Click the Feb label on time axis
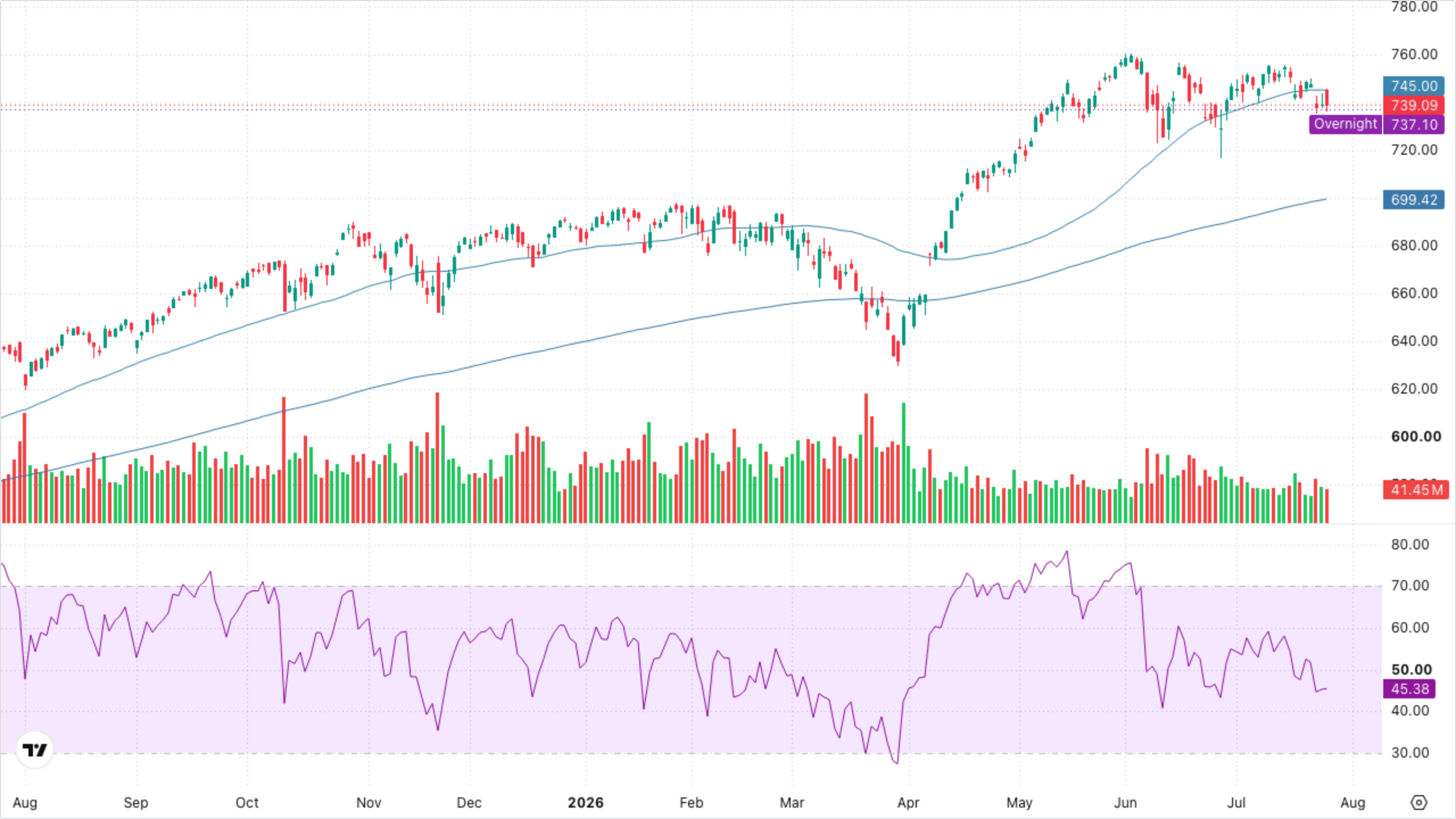Viewport: 1456px width, 819px height. point(691,803)
